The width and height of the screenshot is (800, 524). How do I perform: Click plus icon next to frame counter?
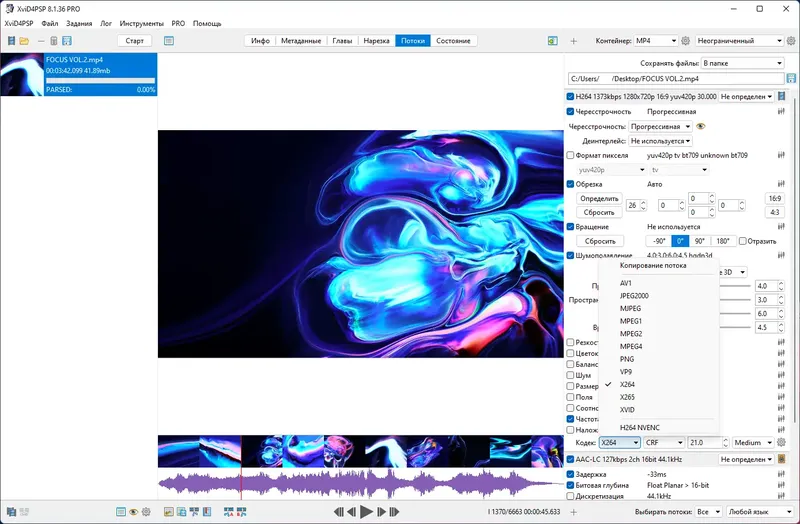pyautogui.click(x=573, y=512)
